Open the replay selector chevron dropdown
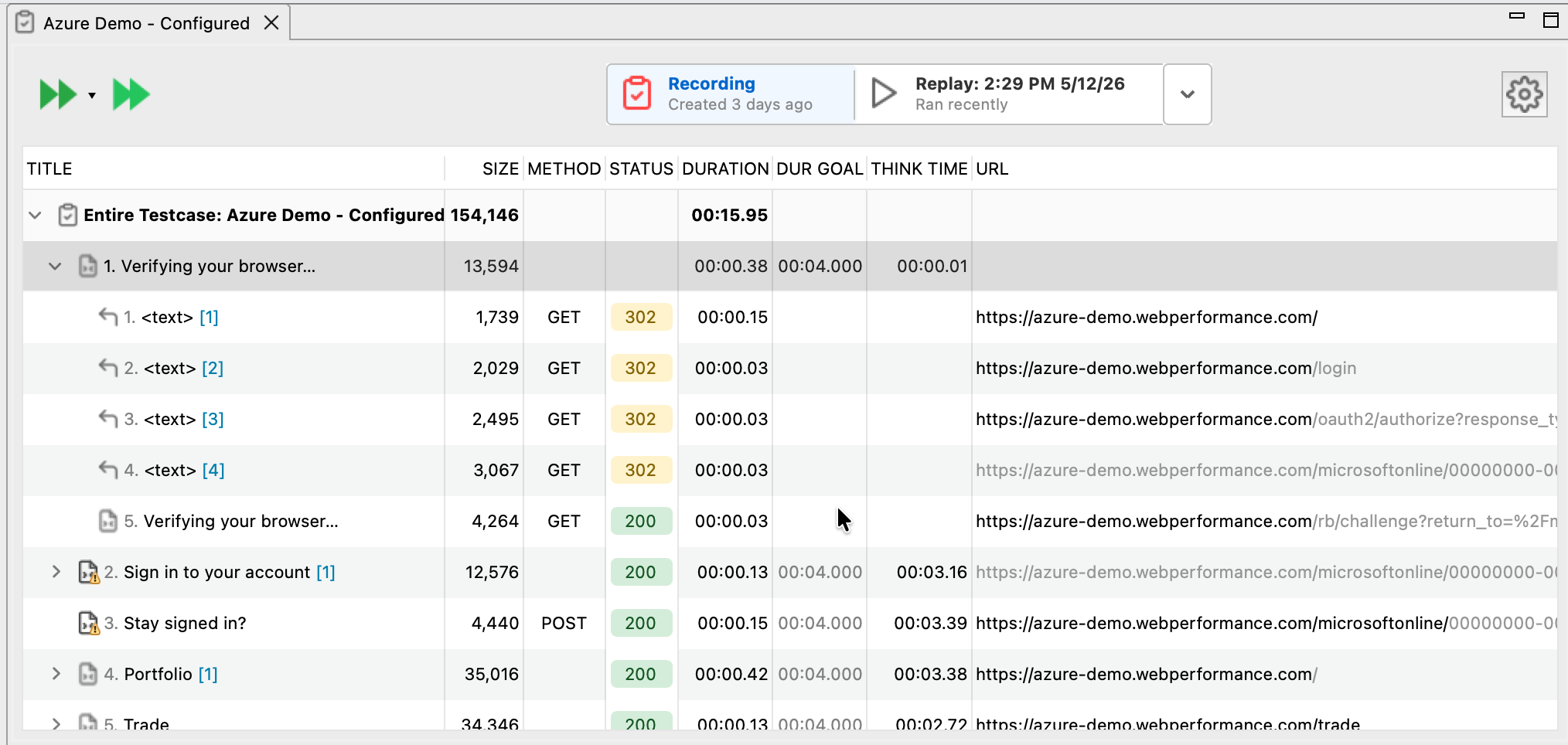The width and height of the screenshot is (1568, 745). coord(1188,94)
